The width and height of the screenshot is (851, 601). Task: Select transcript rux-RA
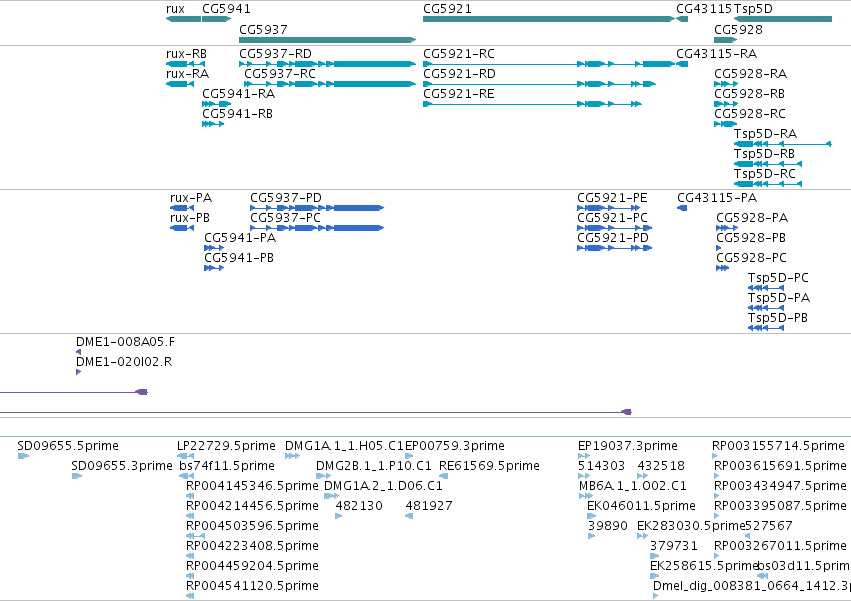tap(180, 84)
